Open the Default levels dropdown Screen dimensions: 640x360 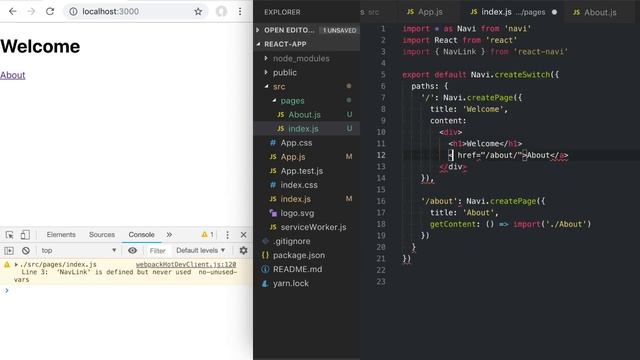tap(200, 251)
